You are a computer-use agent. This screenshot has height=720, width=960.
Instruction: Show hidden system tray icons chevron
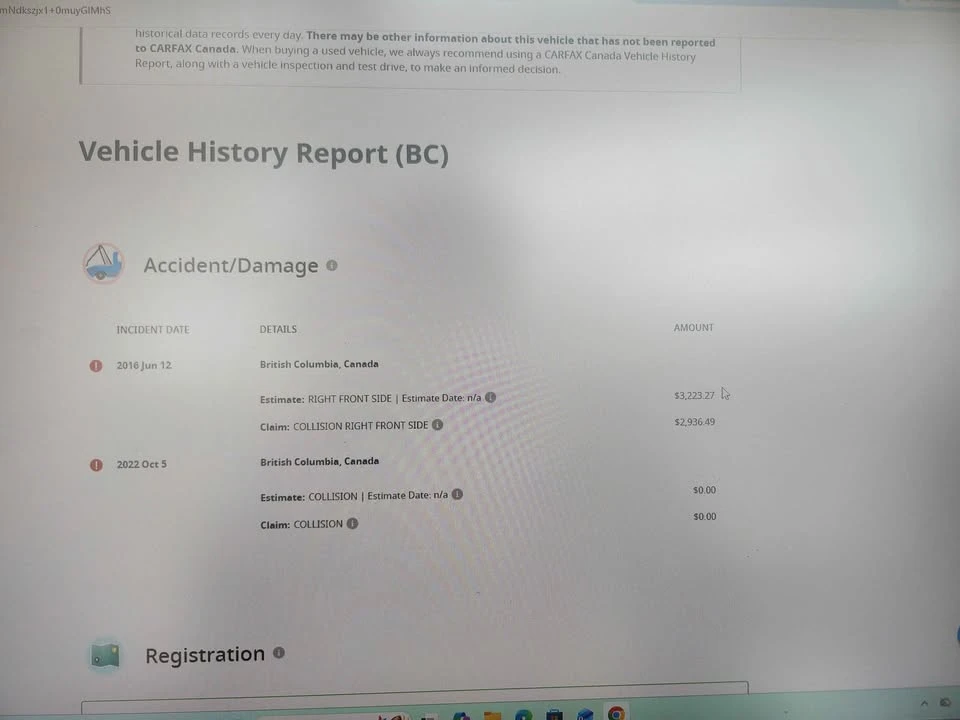point(924,703)
